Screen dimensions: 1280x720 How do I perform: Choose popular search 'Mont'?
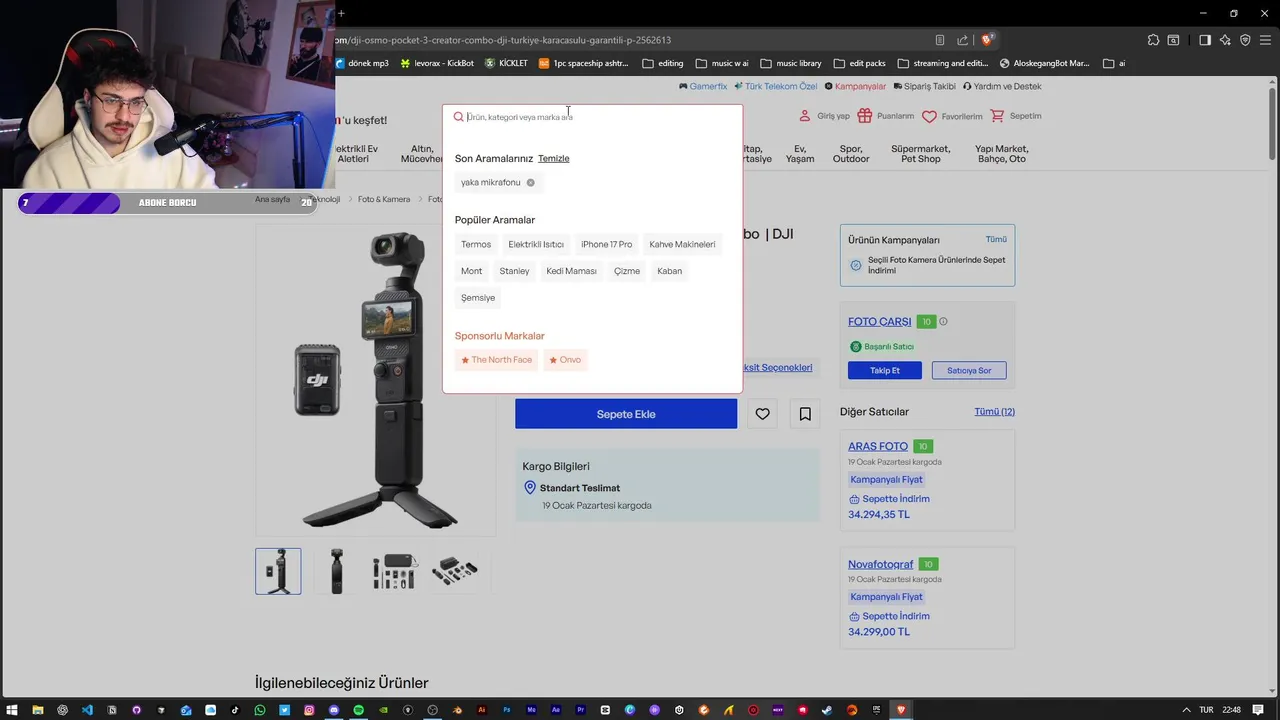[x=471, y=271]
